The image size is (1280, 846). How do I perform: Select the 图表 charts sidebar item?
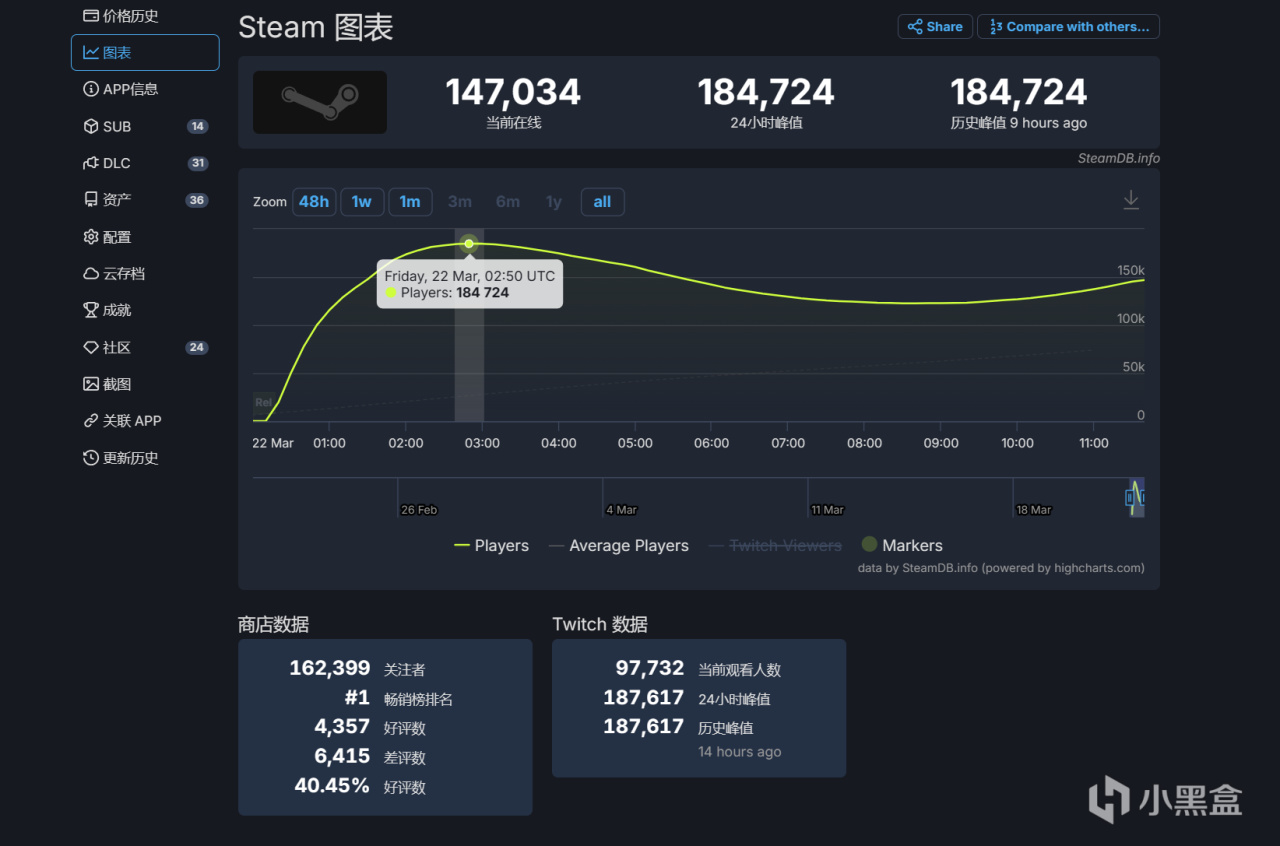pos(145,53)
